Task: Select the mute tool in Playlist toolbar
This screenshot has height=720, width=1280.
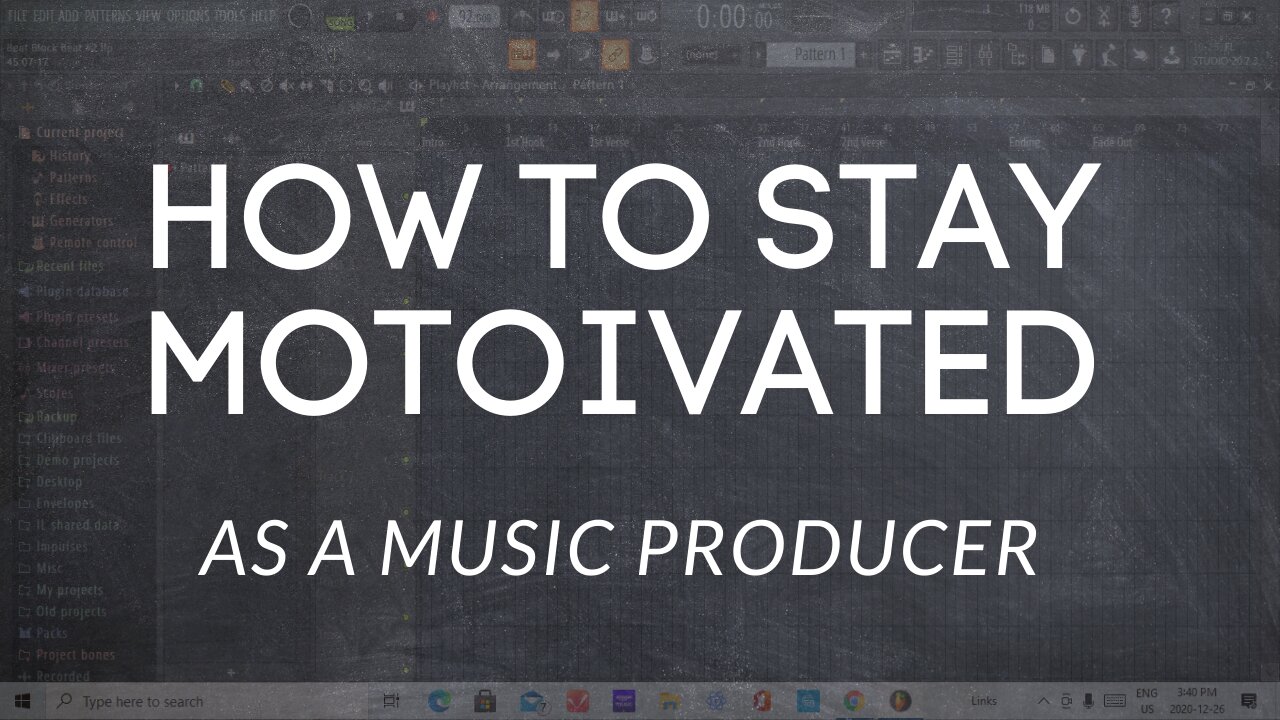Action: (287, 86)
